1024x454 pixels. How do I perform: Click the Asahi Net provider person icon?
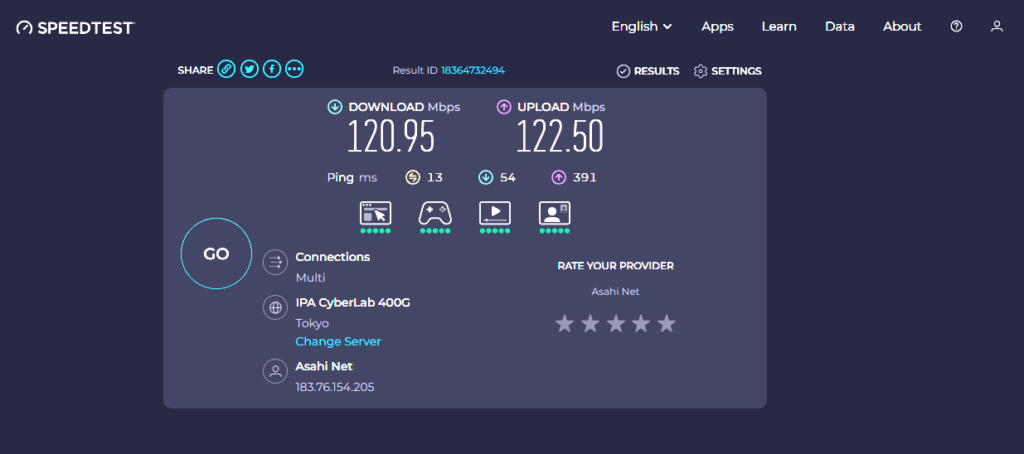276,371
